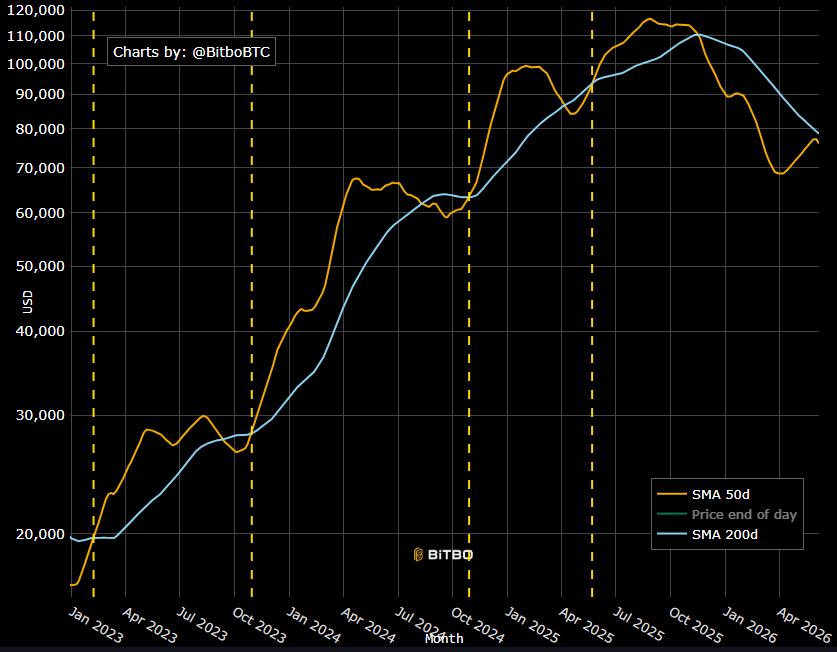
Task: Click the Jul 2025 x-axis label
Action: (x=639, y=624)
